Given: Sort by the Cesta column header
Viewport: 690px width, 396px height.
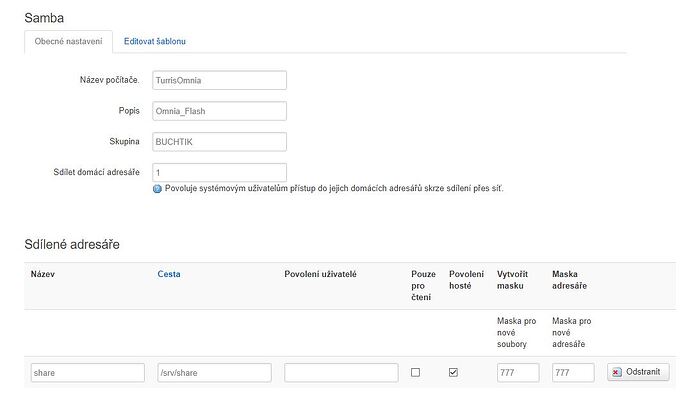Looking at the screenshot, I should [x=169, y=274].
